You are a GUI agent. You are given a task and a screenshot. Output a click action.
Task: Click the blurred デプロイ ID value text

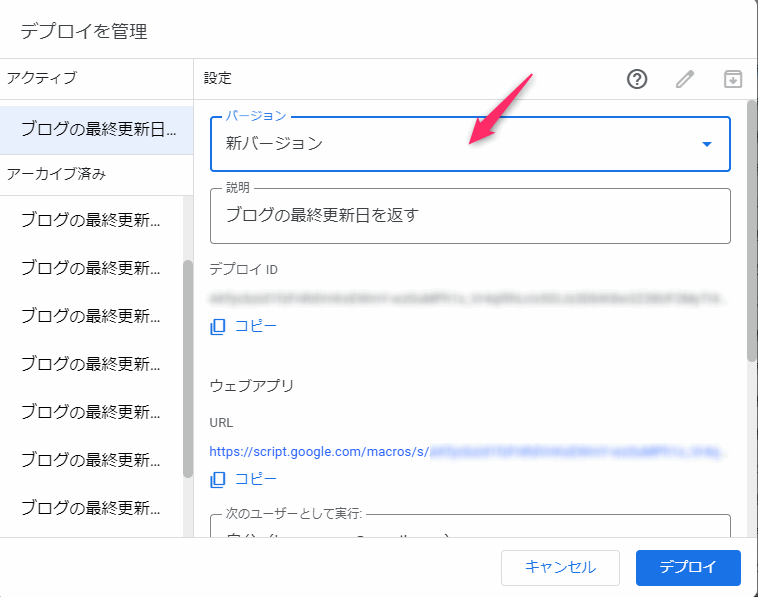point(466,299)
